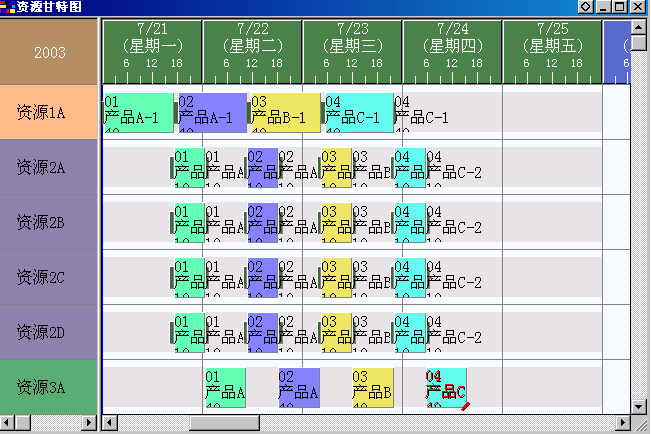Click the vertical scrollbar down arrow
The width and height of the screenshot is (651, 434).
tap(640, 407)
